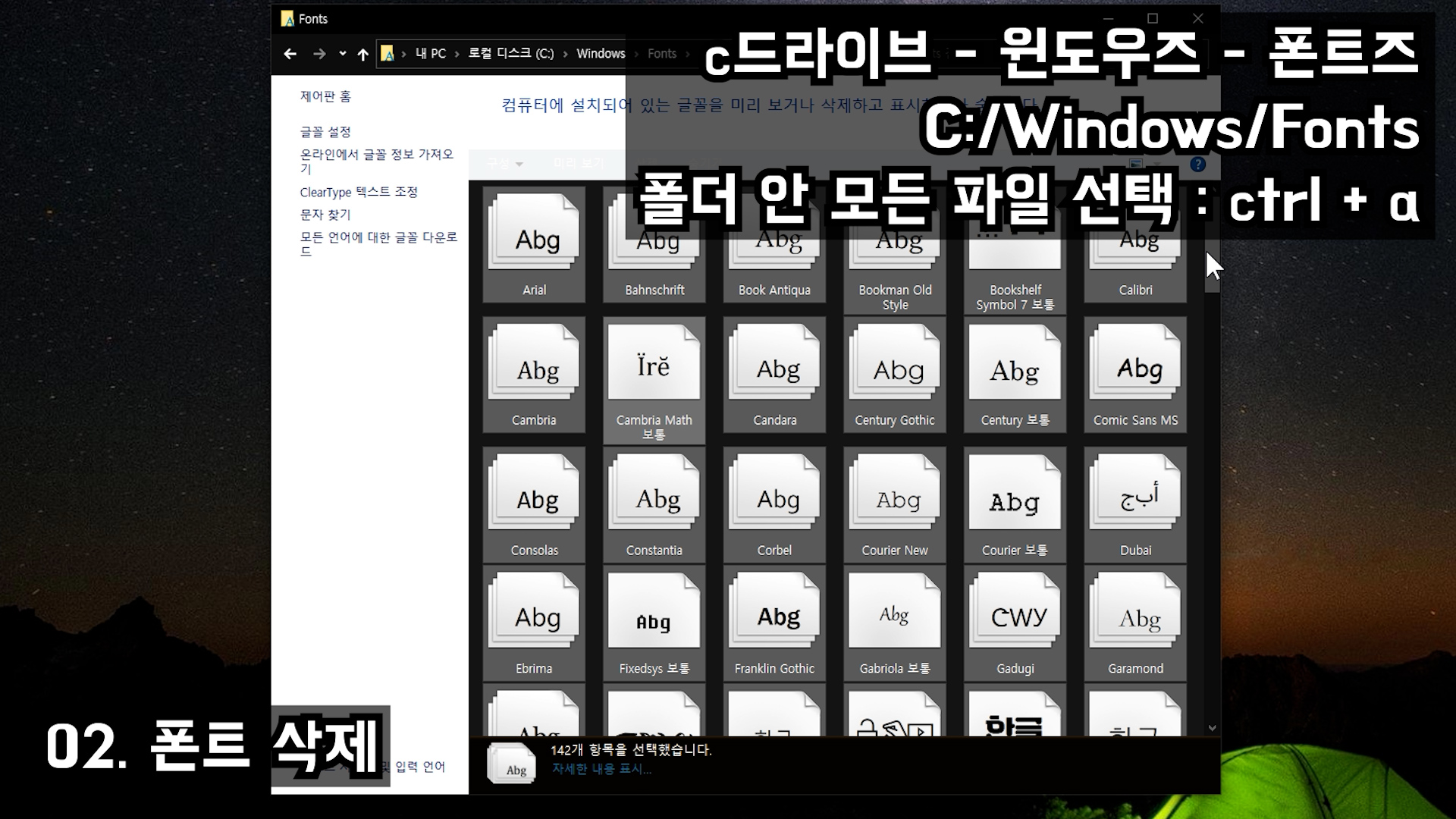Click Windows breadcrumb in address bar
This screenshot has height=819, width=1456.
click(x=600, y=54)
